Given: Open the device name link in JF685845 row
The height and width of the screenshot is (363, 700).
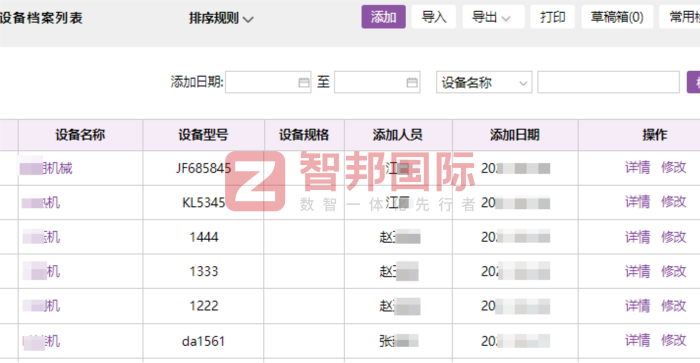Looking at the screenshot, I should [46, 168].
